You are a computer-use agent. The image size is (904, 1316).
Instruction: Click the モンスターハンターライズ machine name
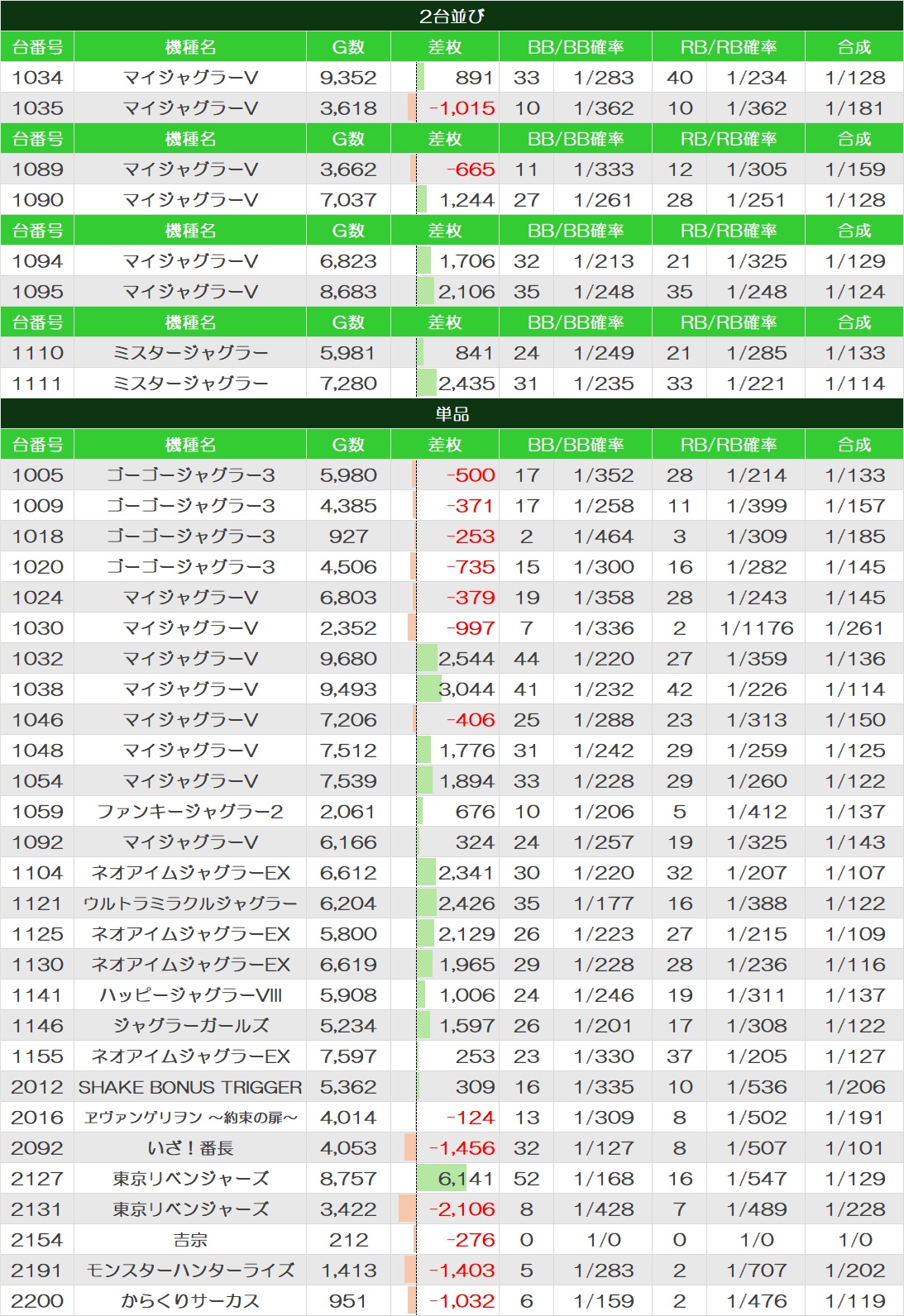point(190,1271)
